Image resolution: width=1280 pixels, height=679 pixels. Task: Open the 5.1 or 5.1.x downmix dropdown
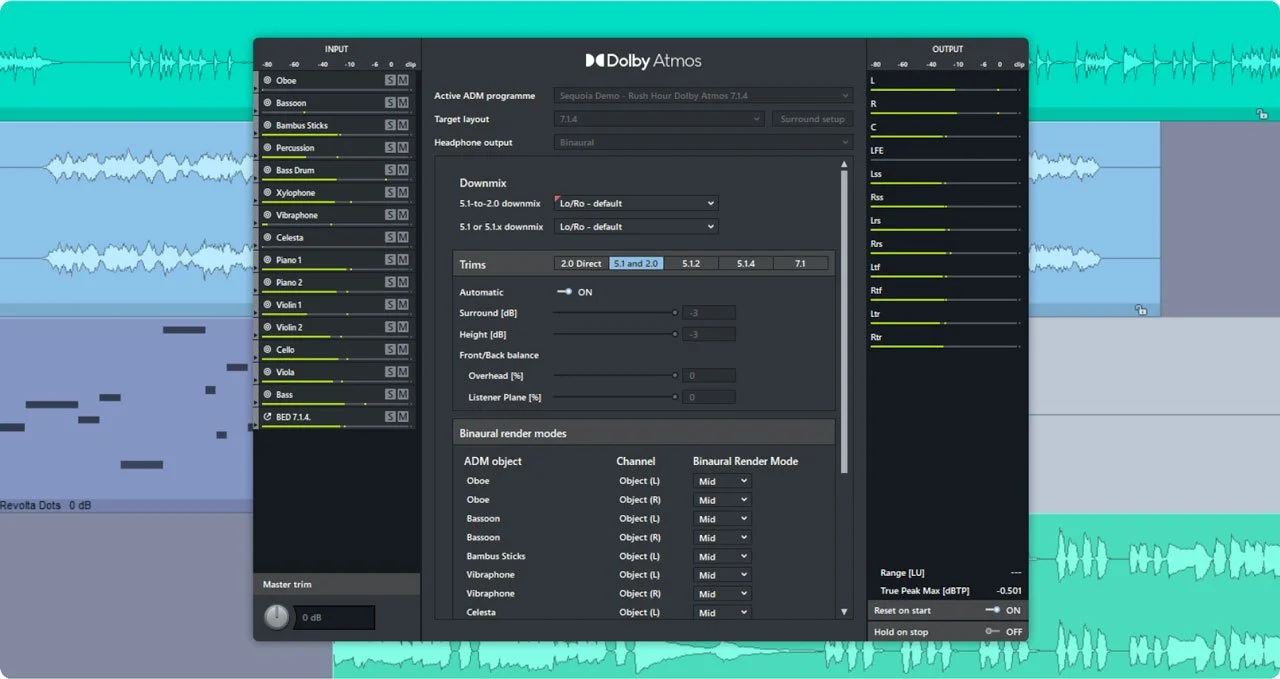pyautogui.click(x=636, y=226)
